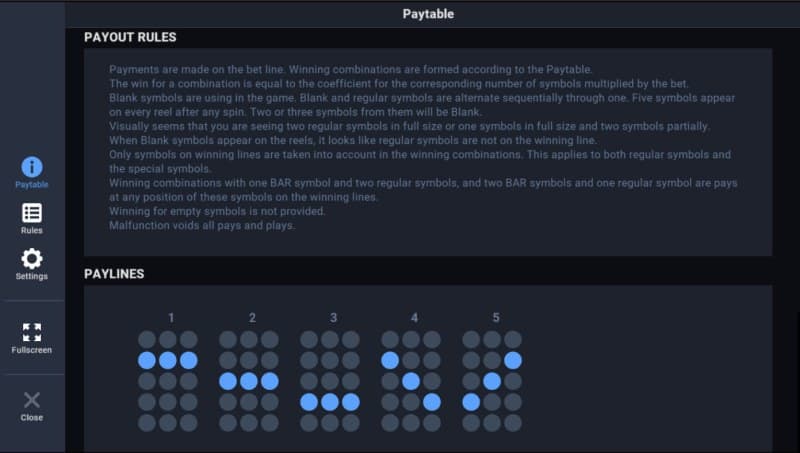Click the PAYOUT RULES section heading
Viewport: 800px width, 453px height.
point(130,37)
